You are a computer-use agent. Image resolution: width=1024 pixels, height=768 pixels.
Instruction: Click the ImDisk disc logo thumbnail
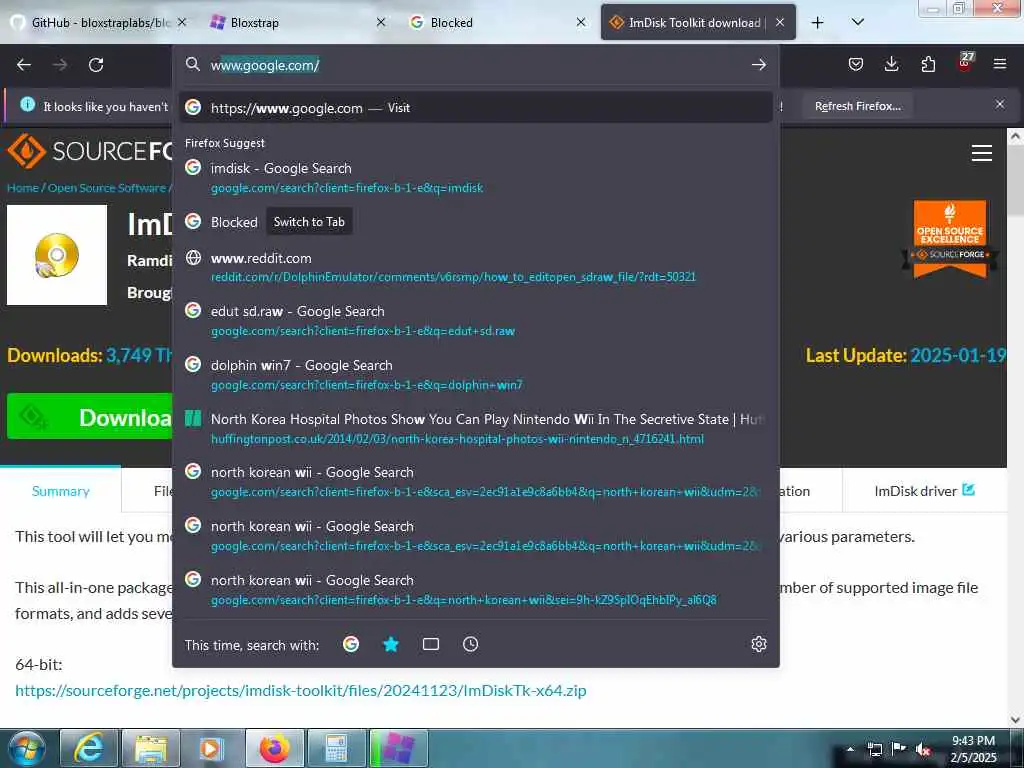[57, 255]
